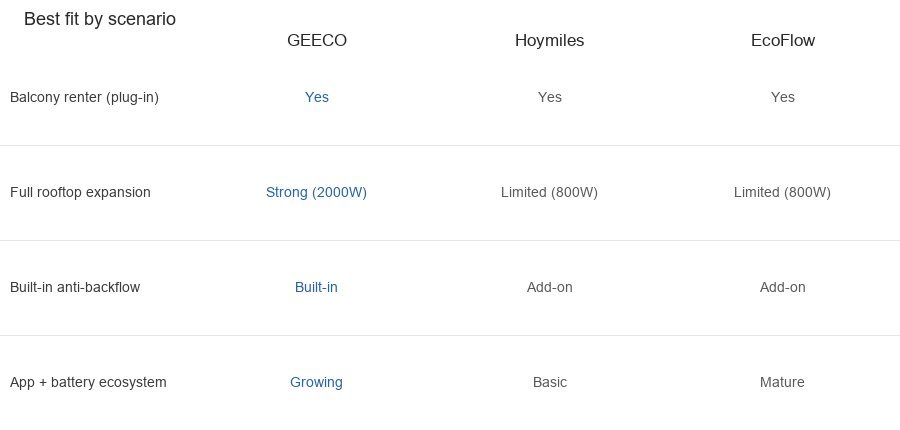Click EcoFlow 'Add-on' anti-backflow cell

coord(782,287)
